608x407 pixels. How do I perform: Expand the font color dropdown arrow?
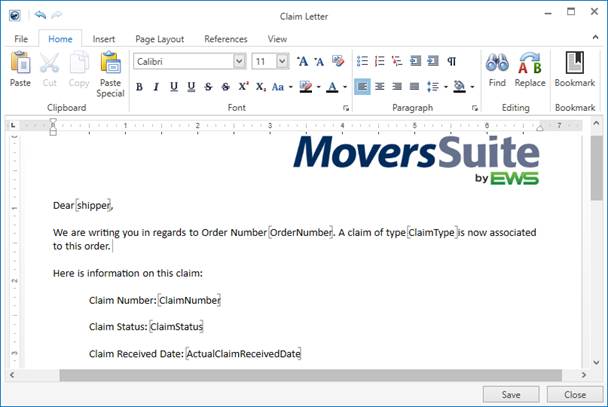coord(345,87)
